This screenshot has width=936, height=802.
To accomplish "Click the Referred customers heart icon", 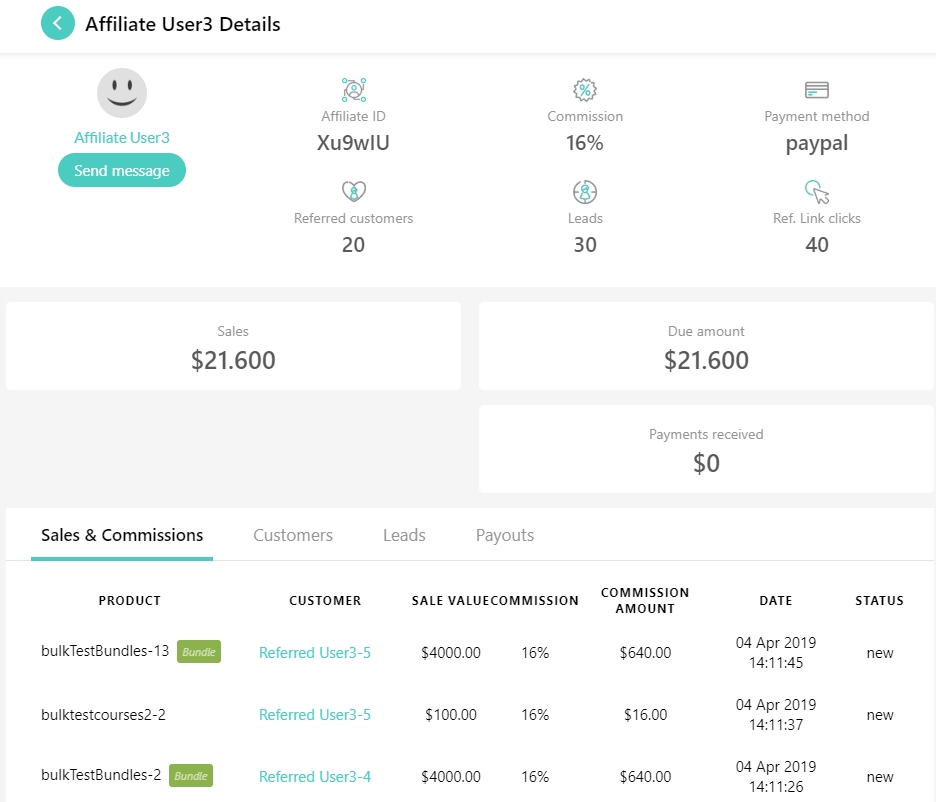I will [x=353, y=192].
